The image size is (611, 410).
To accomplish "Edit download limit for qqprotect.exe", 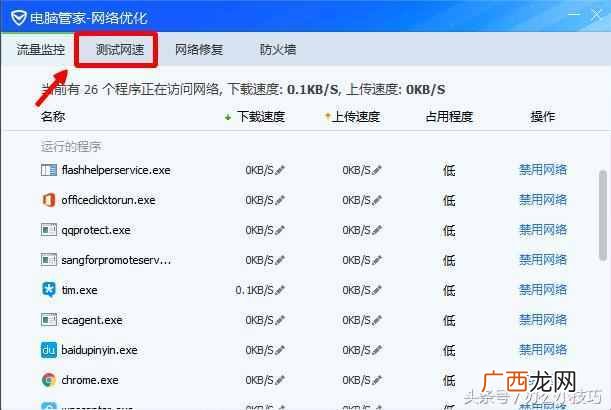I will 280,230.
